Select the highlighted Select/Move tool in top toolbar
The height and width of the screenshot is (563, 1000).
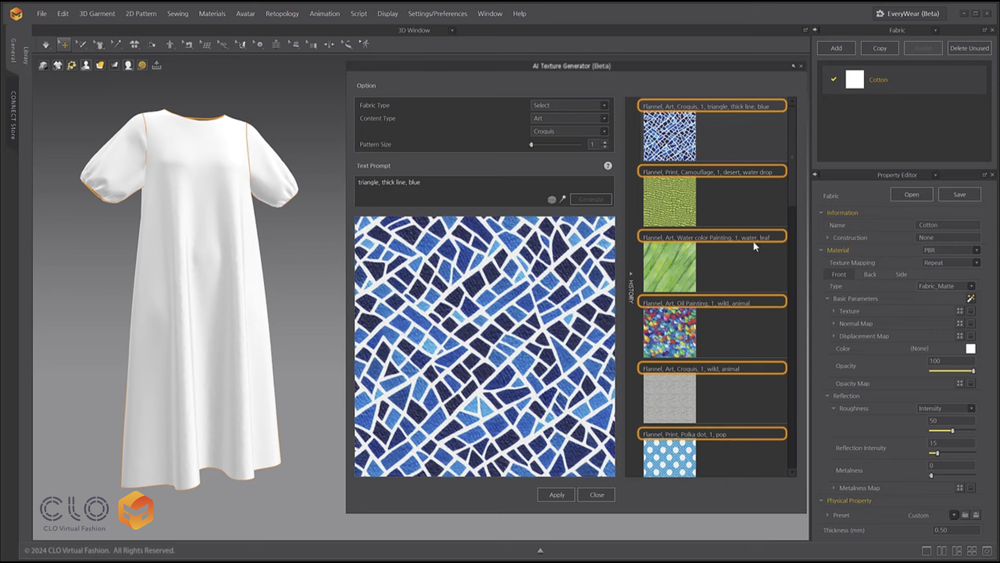64,44
